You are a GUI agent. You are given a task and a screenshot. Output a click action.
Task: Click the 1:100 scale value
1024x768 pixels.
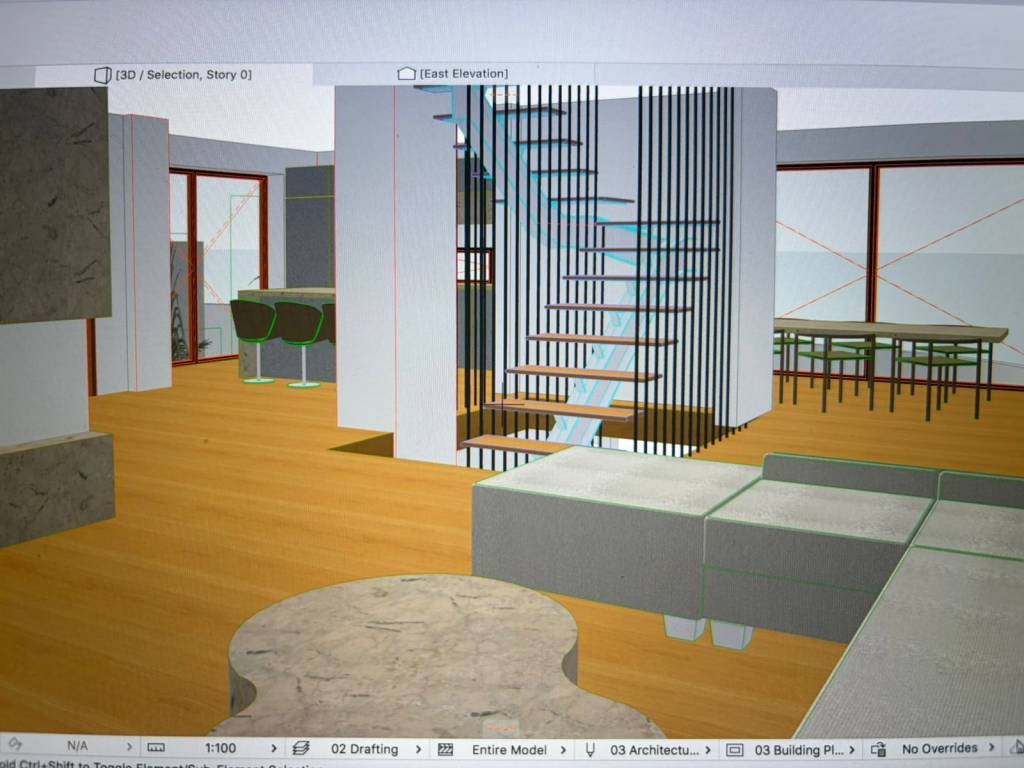(x=220, y=748)
